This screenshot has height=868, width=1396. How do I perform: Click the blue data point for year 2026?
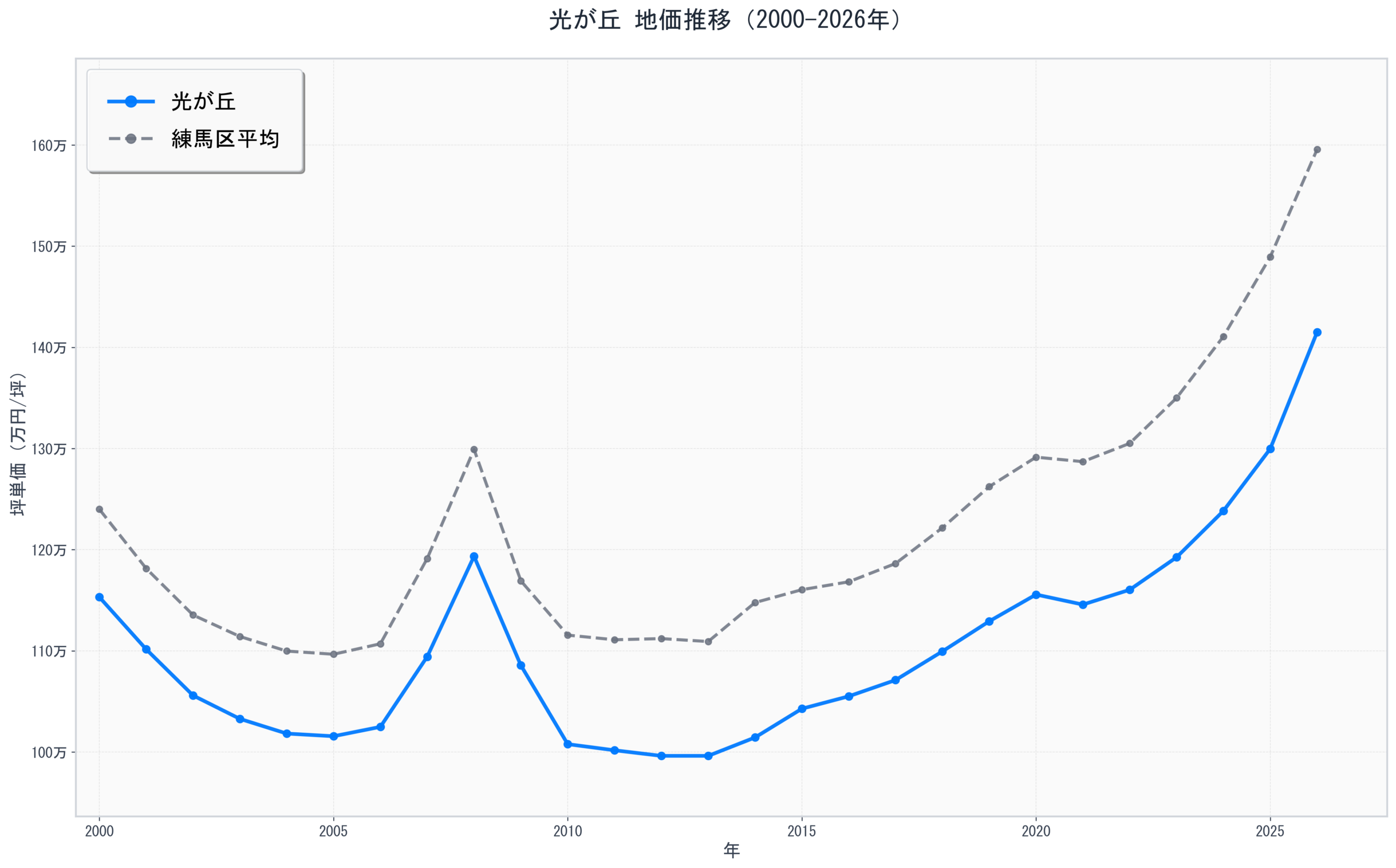tap(1317, 333)
